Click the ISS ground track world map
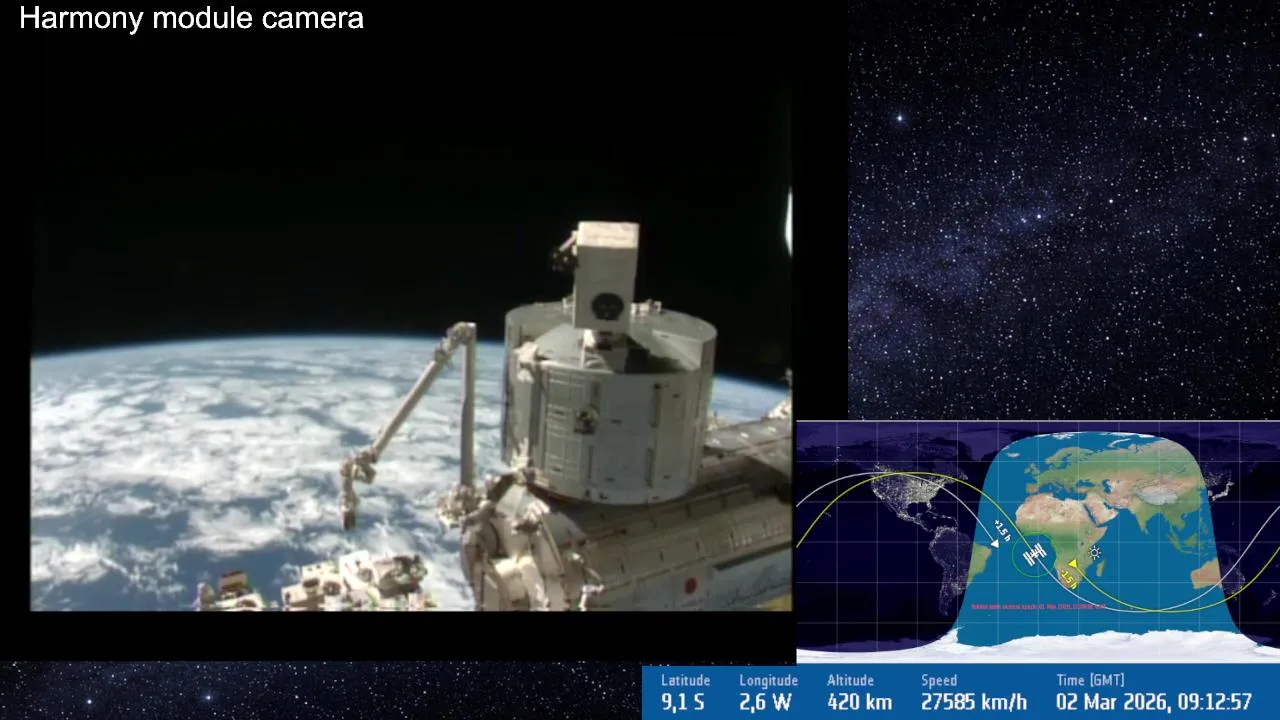 [x=1038, y=542]
